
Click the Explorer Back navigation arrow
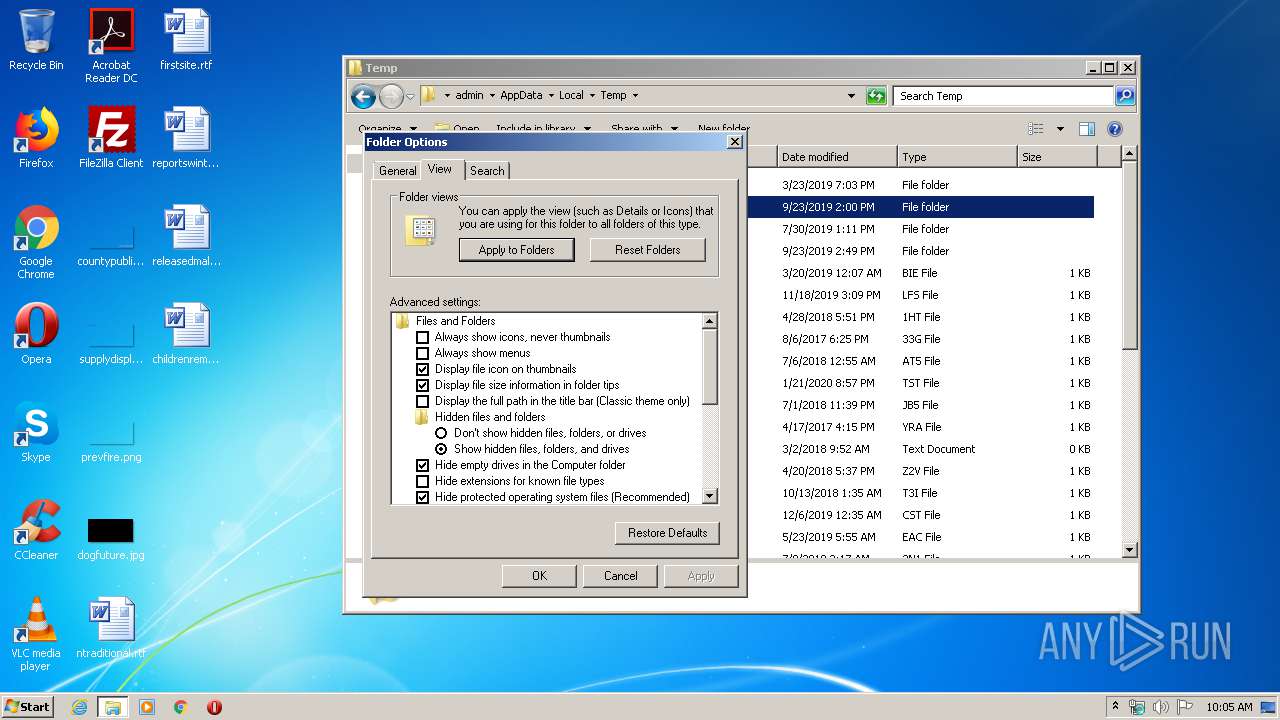point(363,96)
